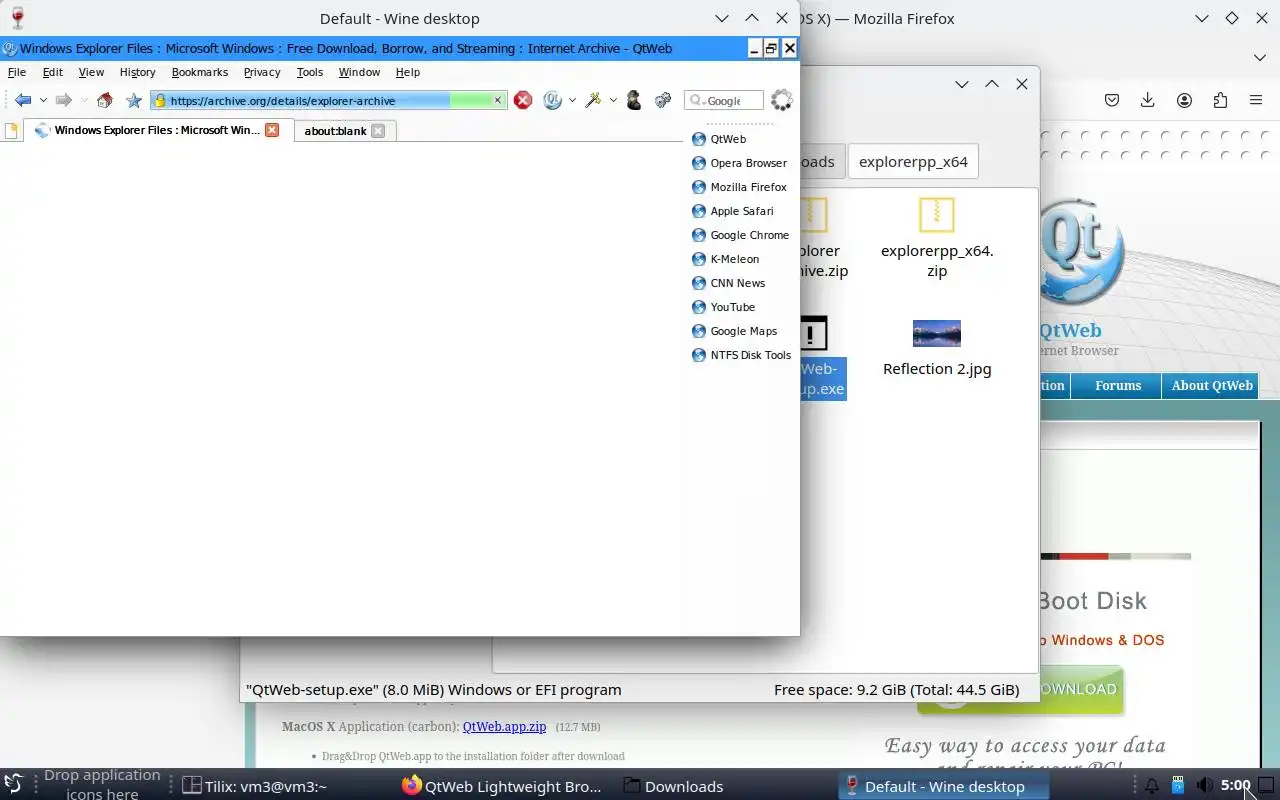Open the History menu in QtWeb

(137, 72)
